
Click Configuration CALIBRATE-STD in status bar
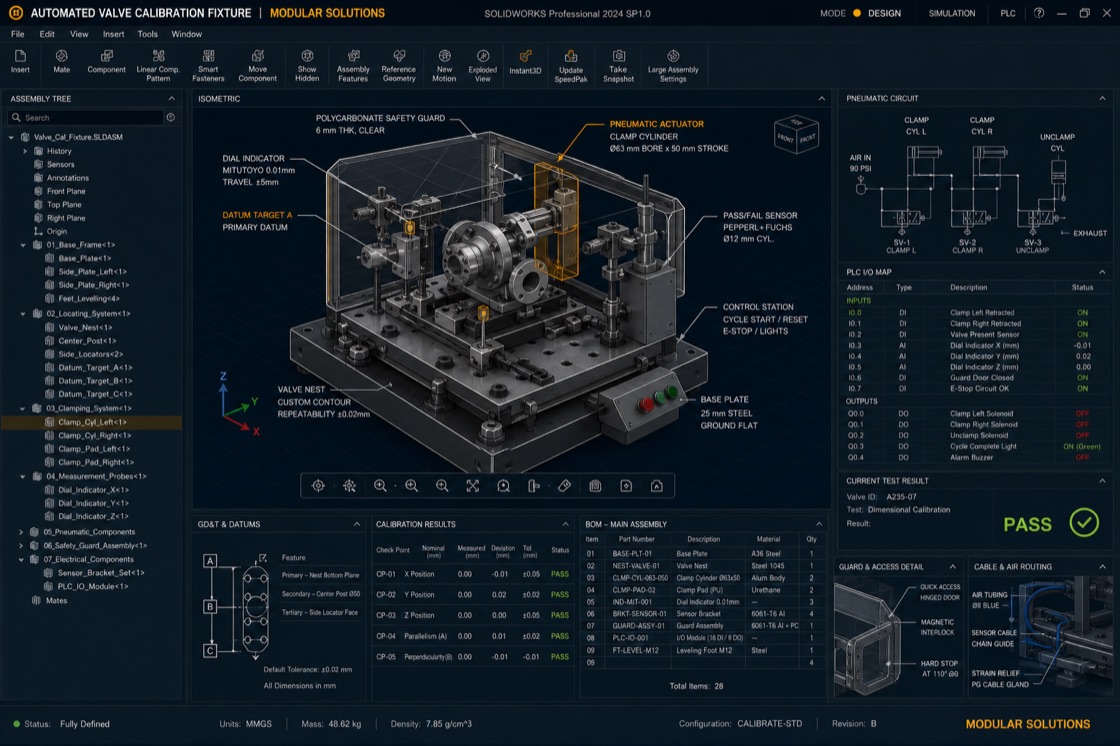coord(740,724)
